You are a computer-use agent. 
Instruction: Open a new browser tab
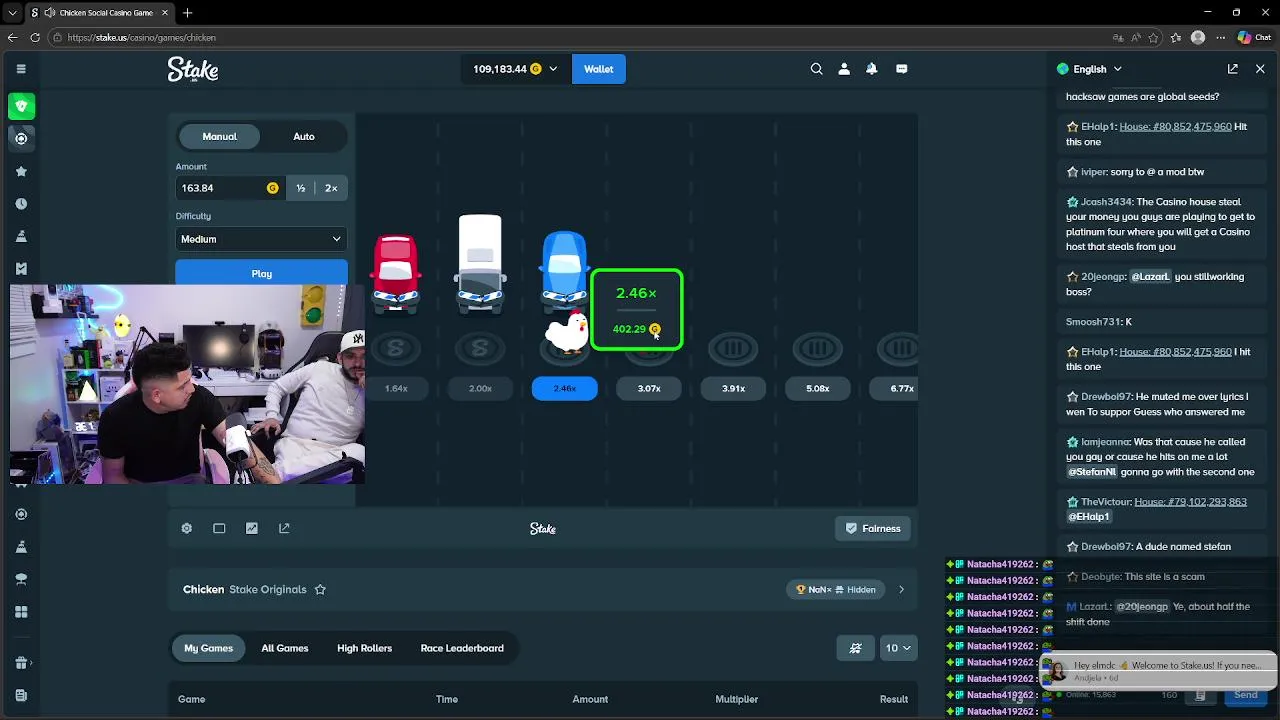[x=187, y=13]
